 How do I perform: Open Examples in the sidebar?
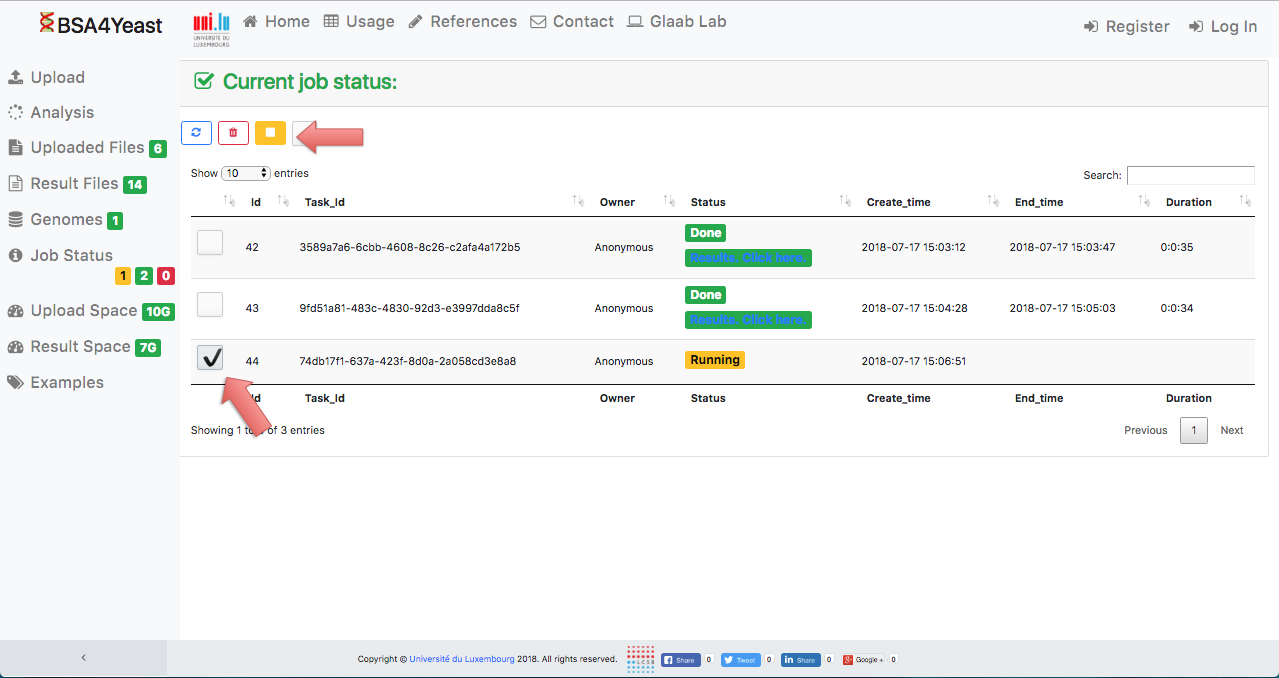[x=66, y=383]
